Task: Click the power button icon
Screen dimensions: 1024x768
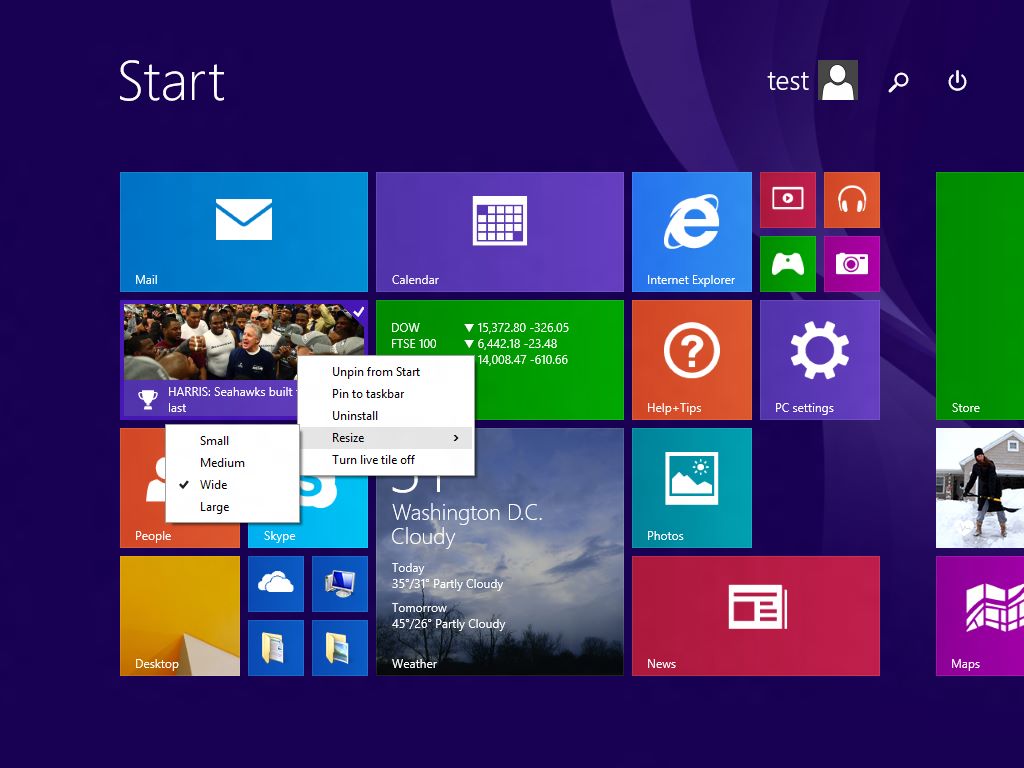Action: [x=957, y=82]
